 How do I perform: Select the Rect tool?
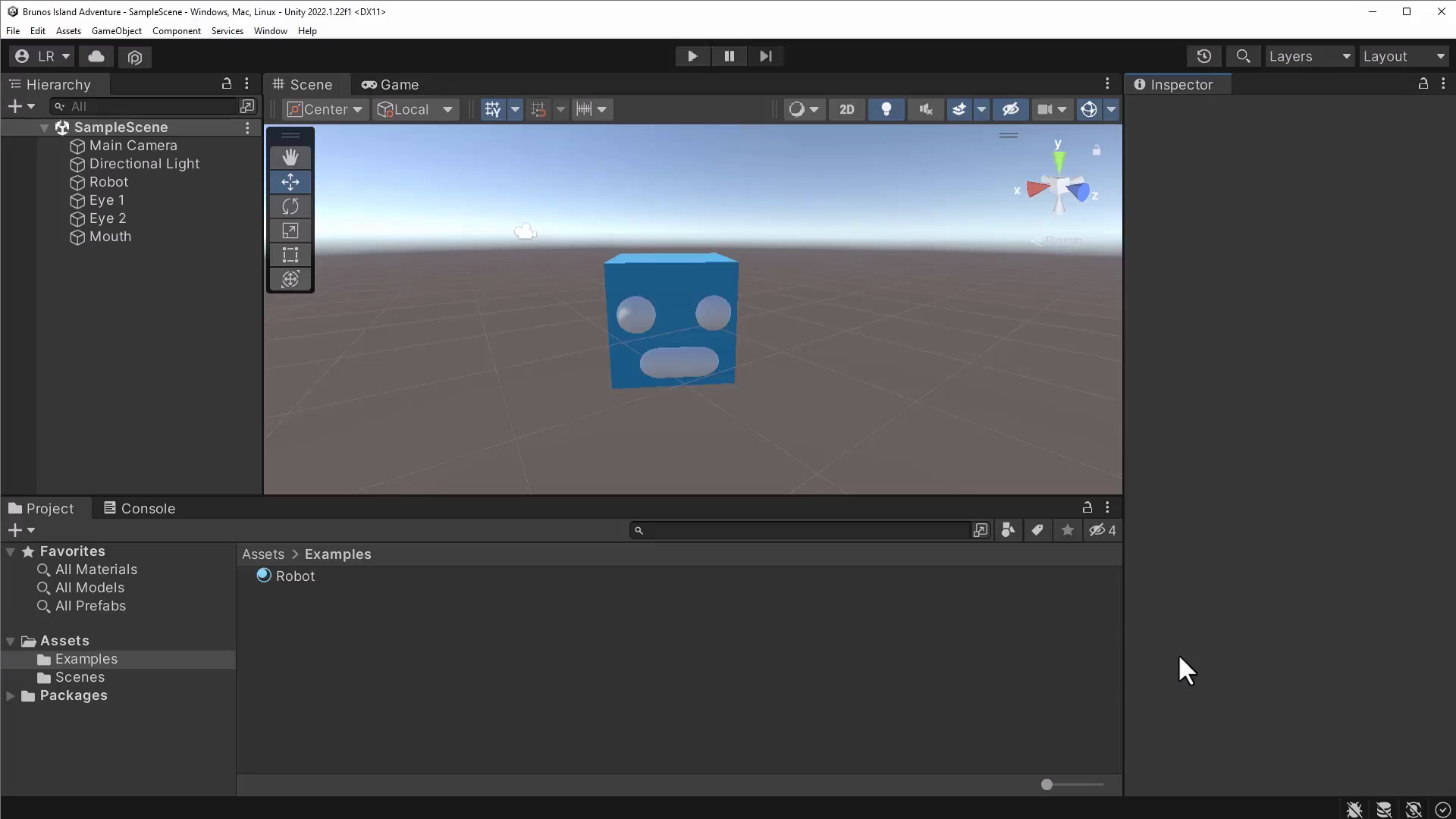(290, 255)
